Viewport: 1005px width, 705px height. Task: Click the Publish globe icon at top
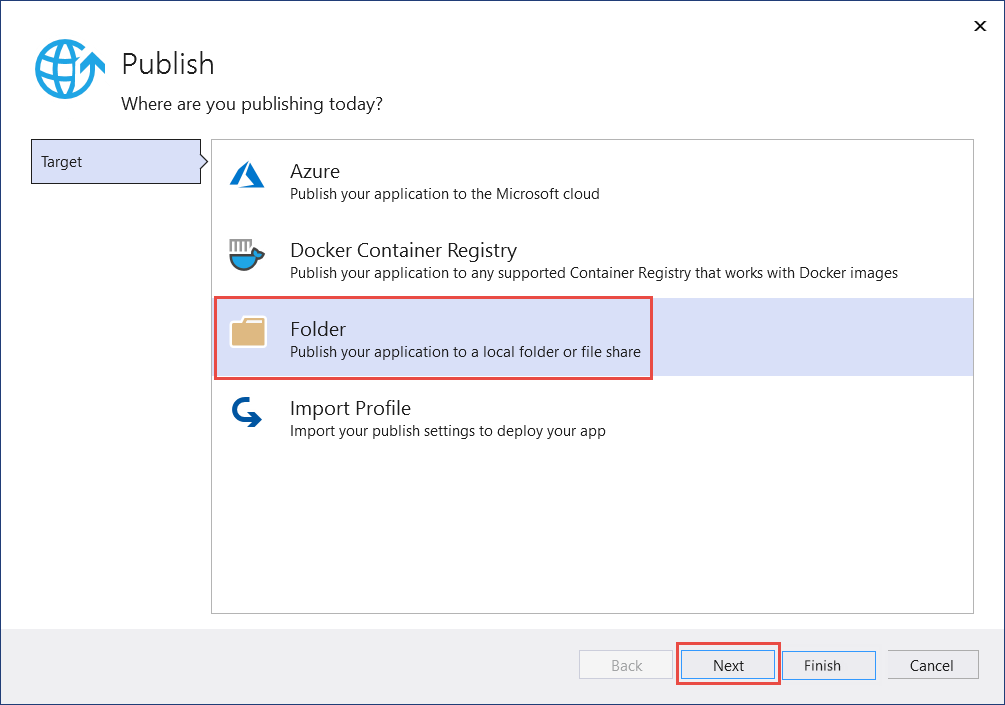[67, 68]
